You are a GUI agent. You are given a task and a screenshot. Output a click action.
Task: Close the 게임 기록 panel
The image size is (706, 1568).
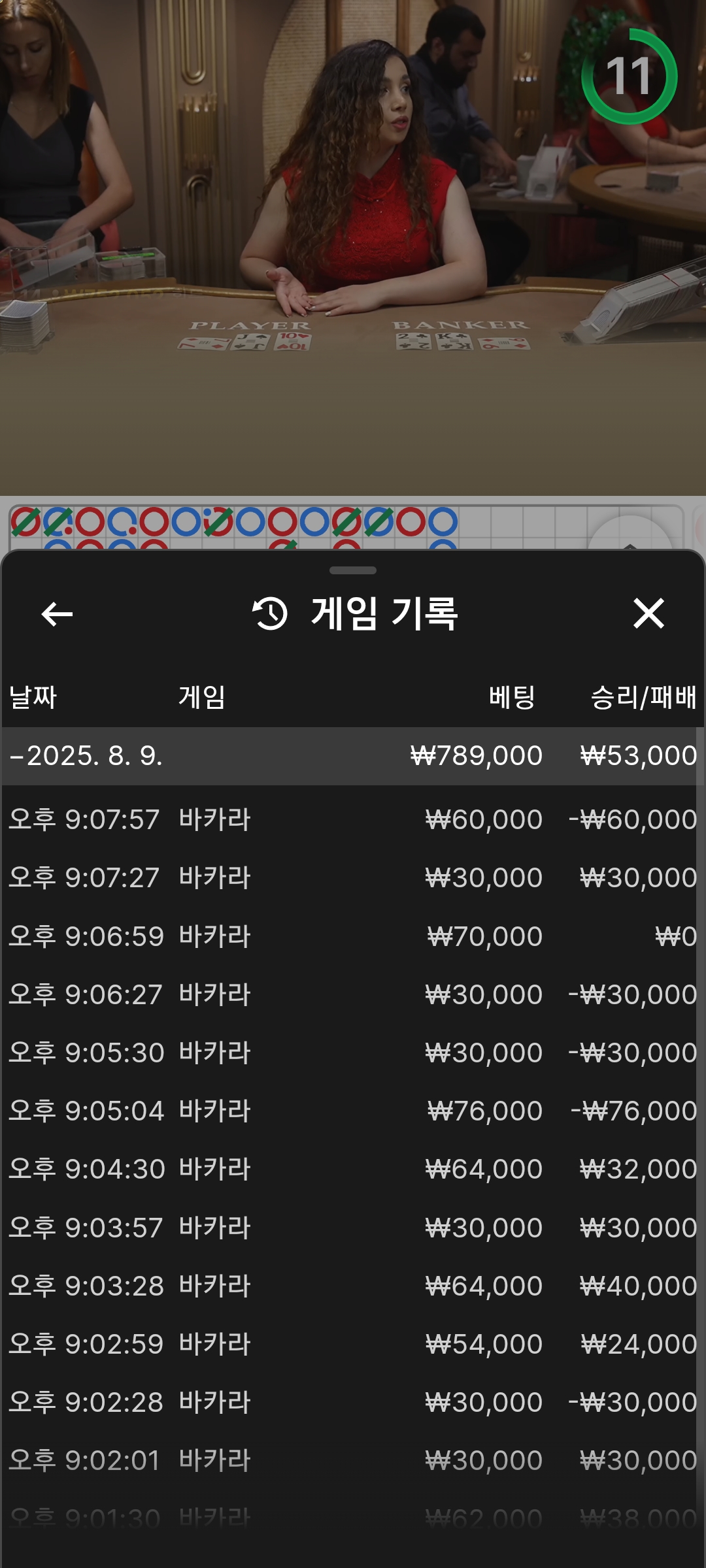click(x=648, y=613)
